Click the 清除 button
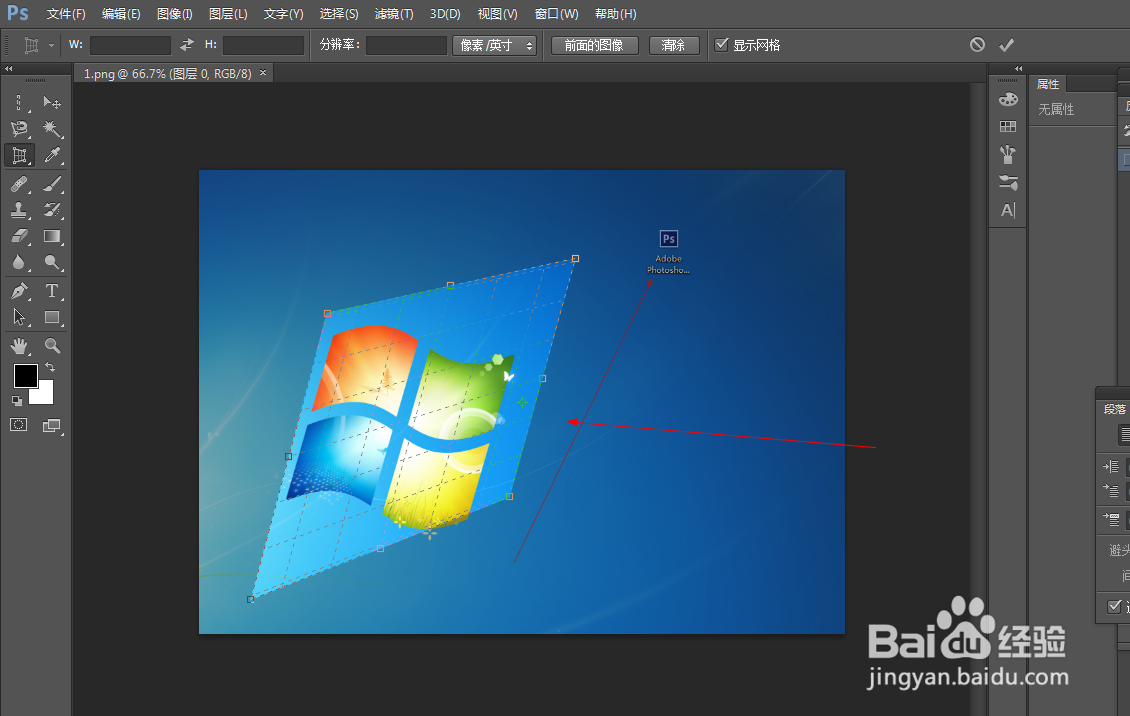The image size is (1130, 716). 674,45
